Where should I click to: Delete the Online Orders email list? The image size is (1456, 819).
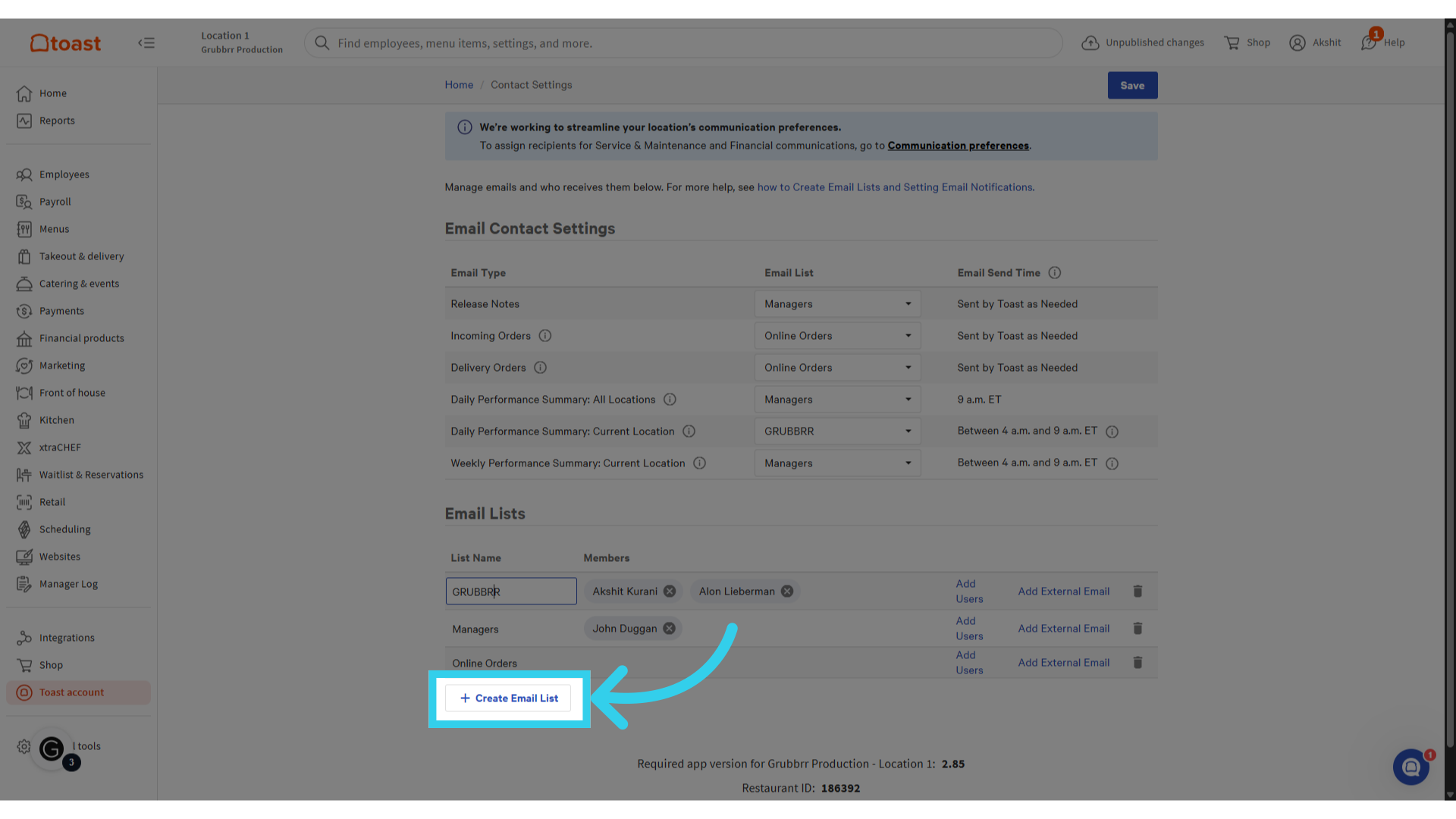[x=1137, y=663]
